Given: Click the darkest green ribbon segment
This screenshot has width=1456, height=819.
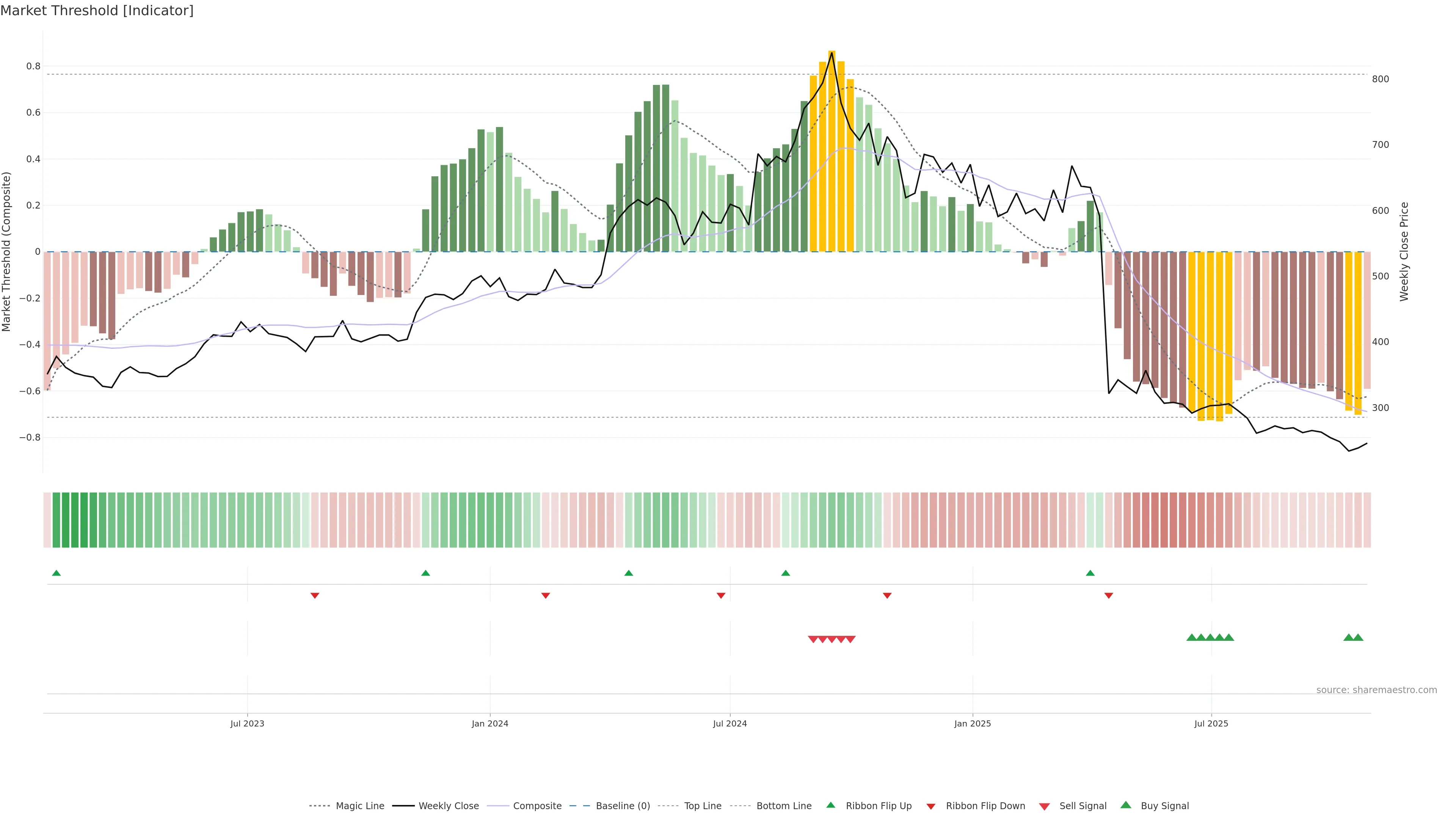Looking at the screenshot, I should (75, 520).
